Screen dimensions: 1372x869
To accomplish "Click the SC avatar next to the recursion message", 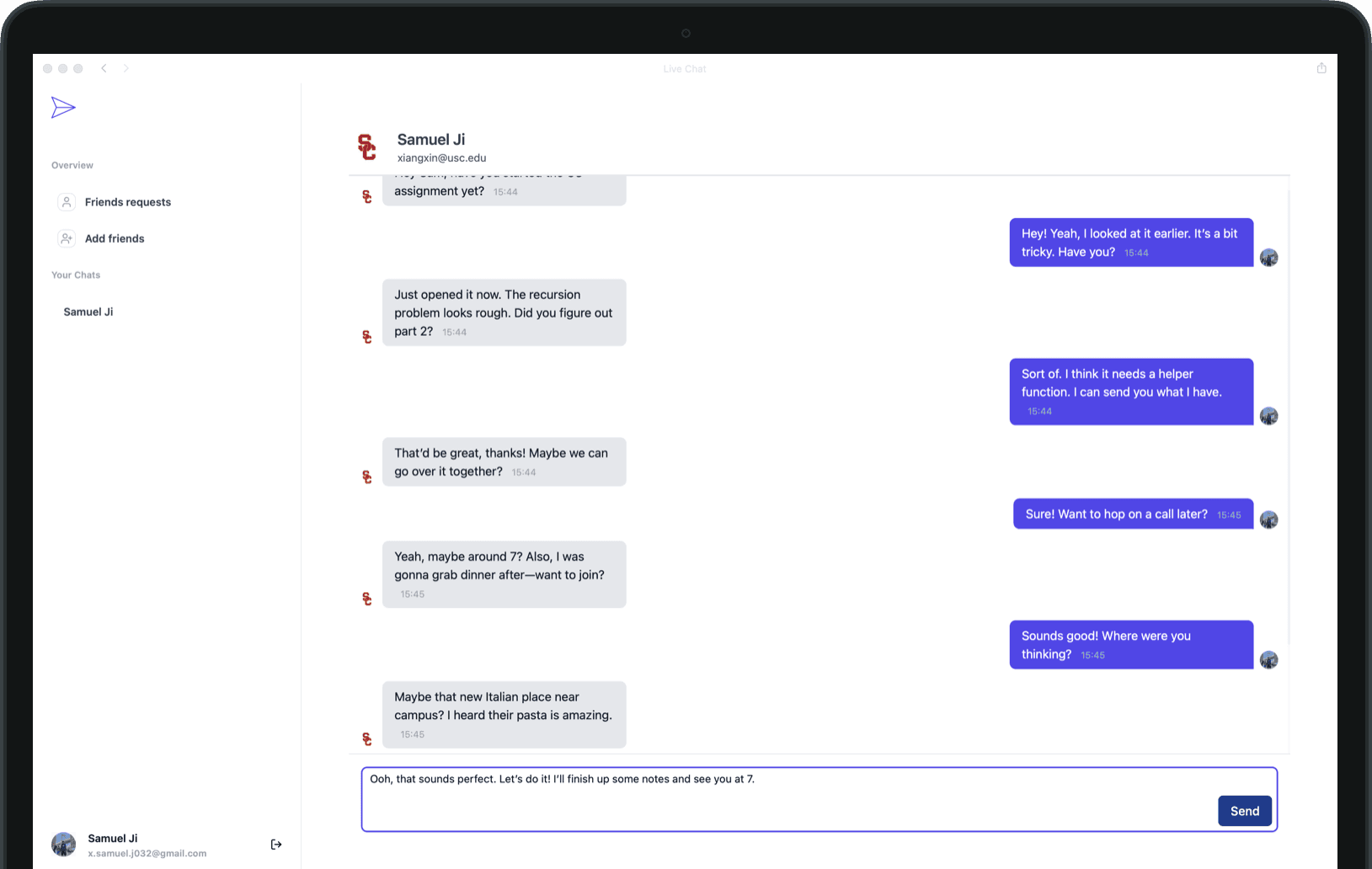I will pos(367,337).
